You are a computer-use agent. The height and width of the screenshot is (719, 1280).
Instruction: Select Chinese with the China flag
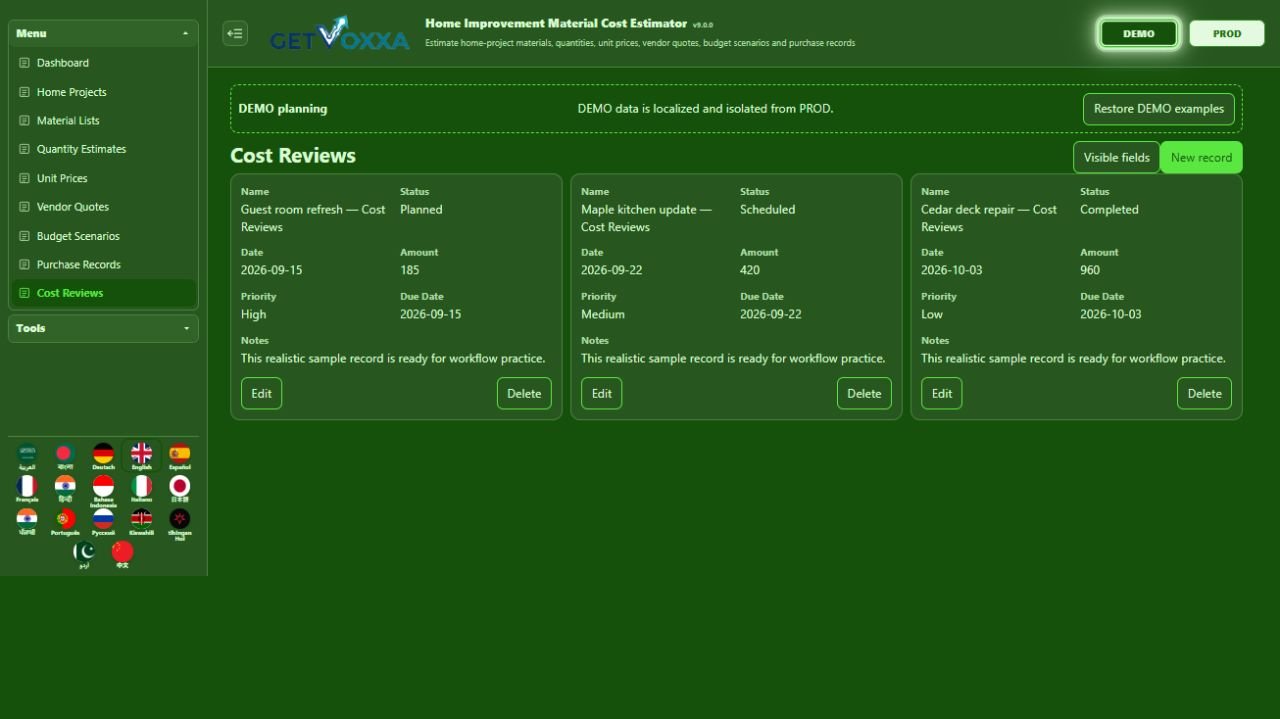click(122, 554)
